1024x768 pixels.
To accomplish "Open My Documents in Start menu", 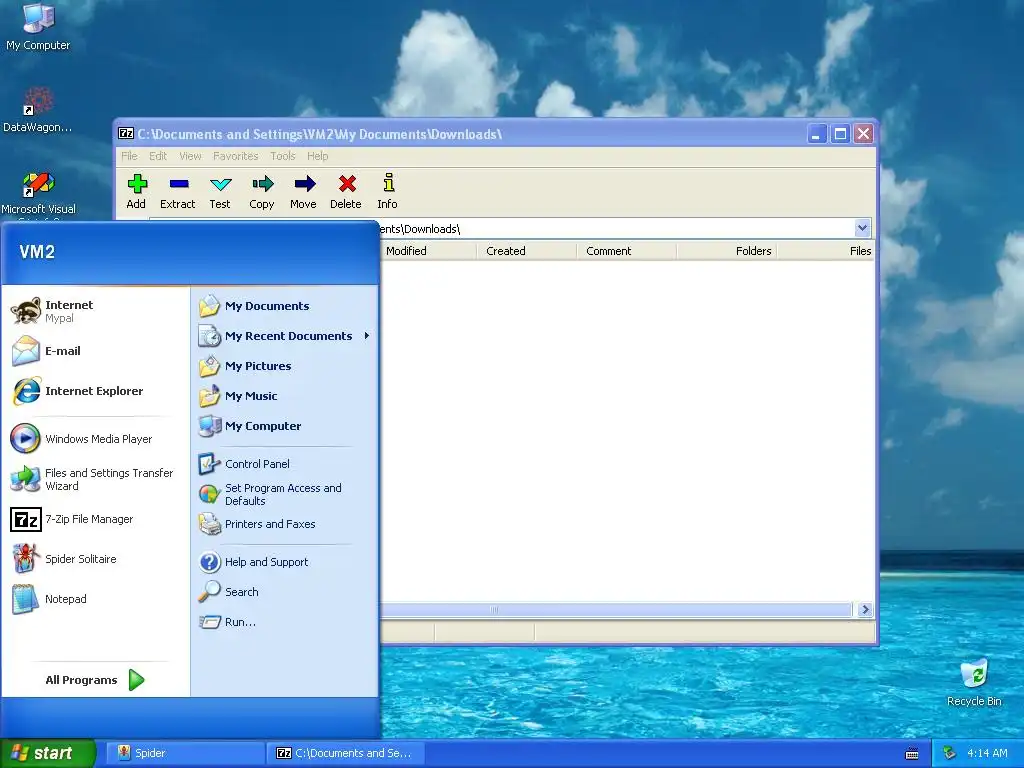I will 254,306.
